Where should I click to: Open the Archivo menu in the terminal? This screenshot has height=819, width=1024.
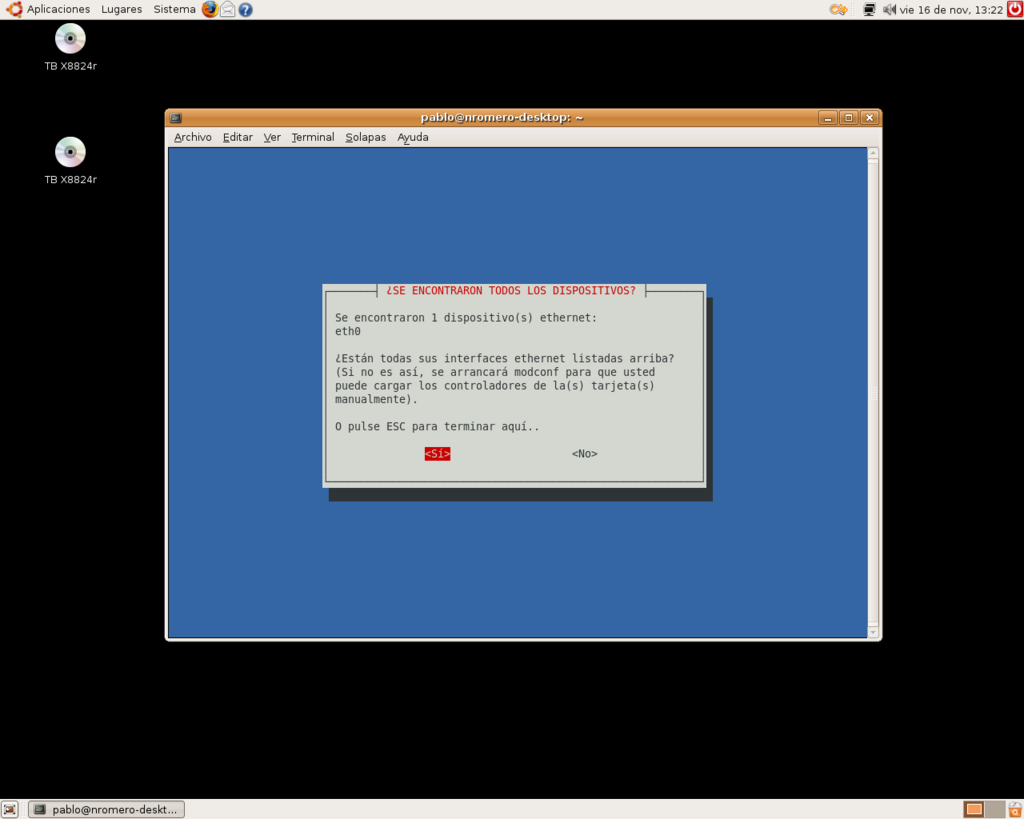[193, 137]
